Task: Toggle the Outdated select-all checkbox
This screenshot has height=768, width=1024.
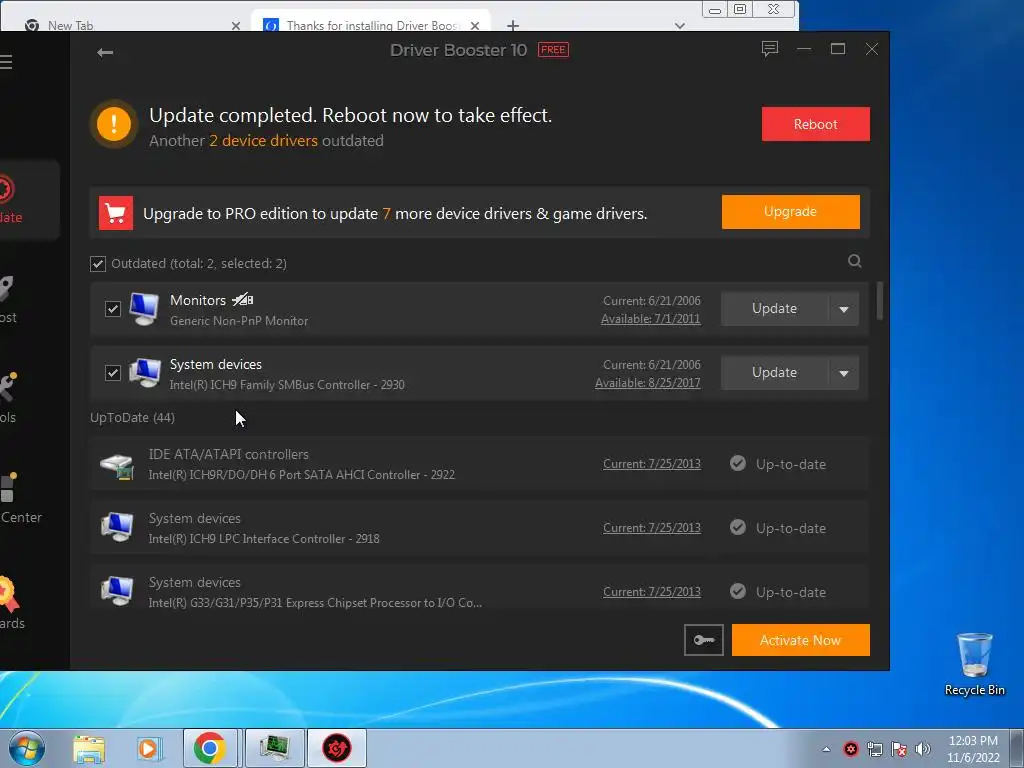Action: [98, 264]
